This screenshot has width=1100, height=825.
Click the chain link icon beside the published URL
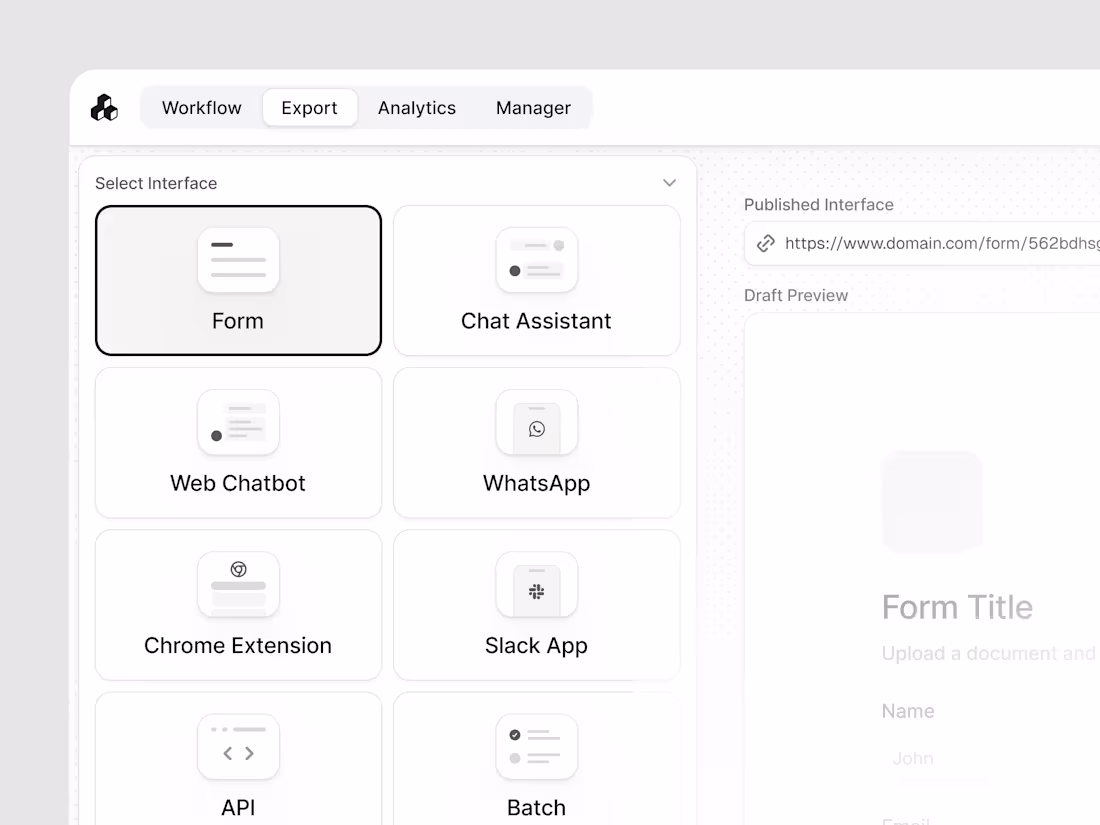(765, 243)
